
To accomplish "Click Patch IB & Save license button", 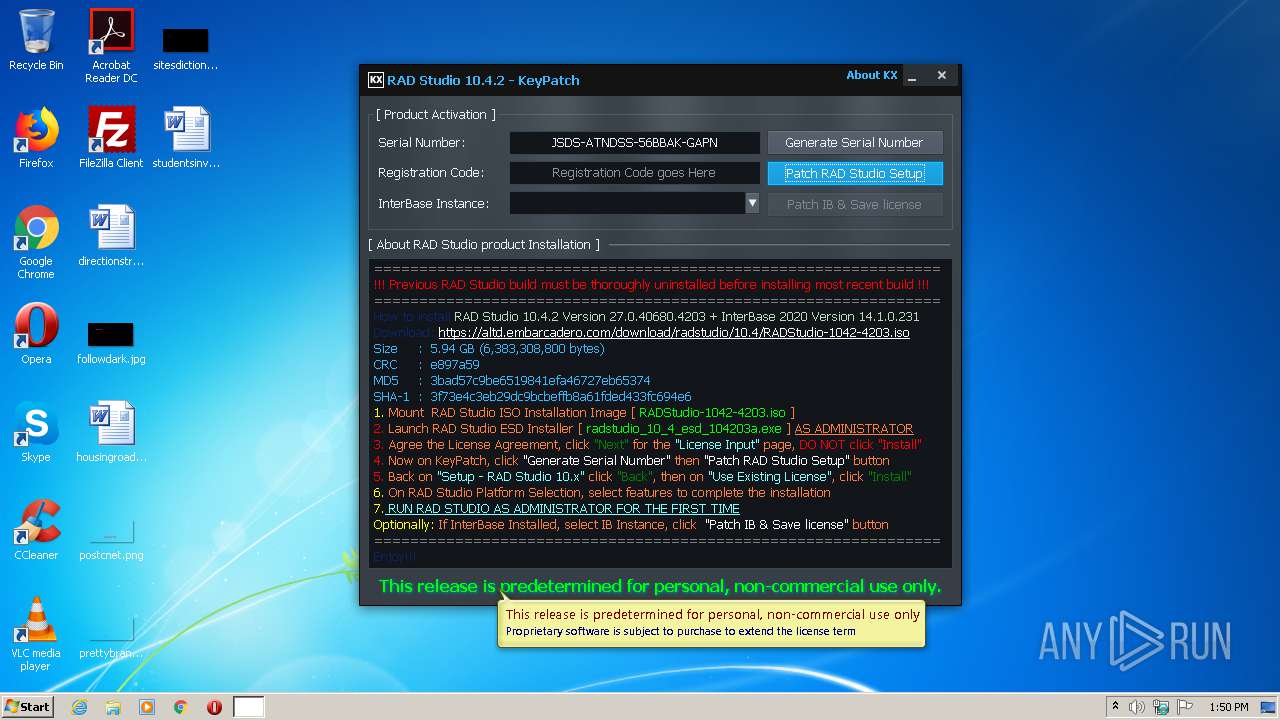I will tap(854, 204).
